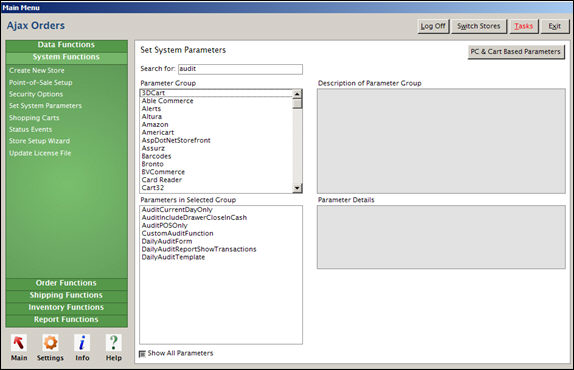Viewport: 574px width, 370px height.
Task: Click the Parameter Details box
Action: 441,237
